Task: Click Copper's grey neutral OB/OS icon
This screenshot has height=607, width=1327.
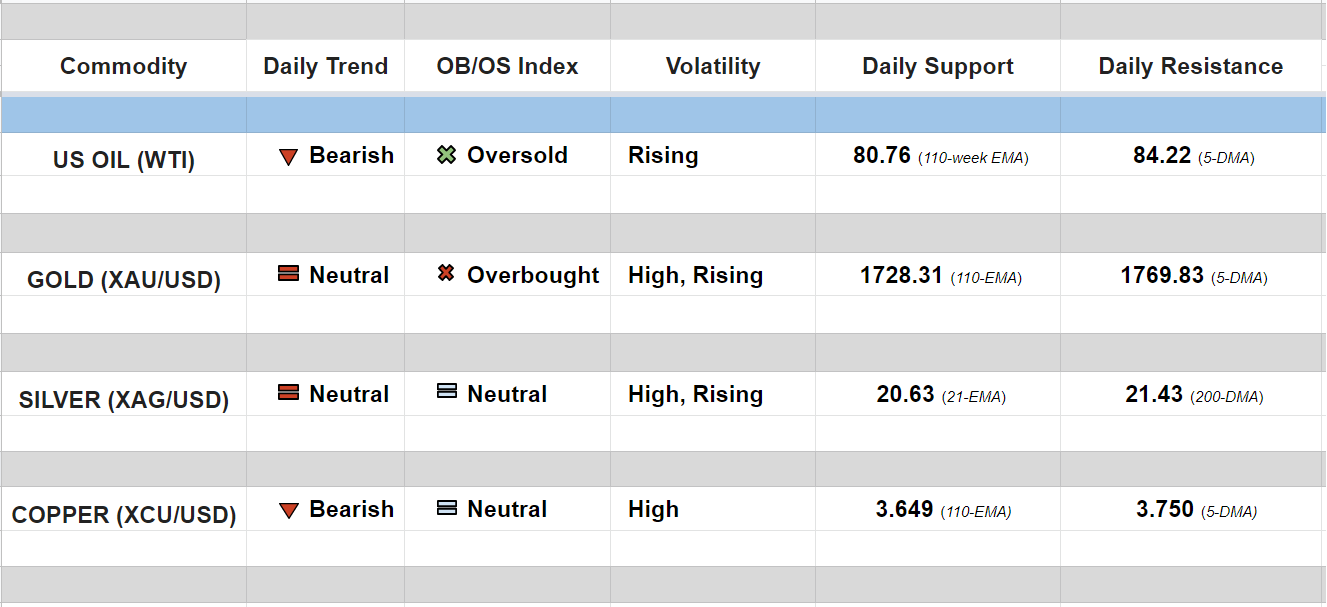Action: pyautogui.click(x=447, y=508)
